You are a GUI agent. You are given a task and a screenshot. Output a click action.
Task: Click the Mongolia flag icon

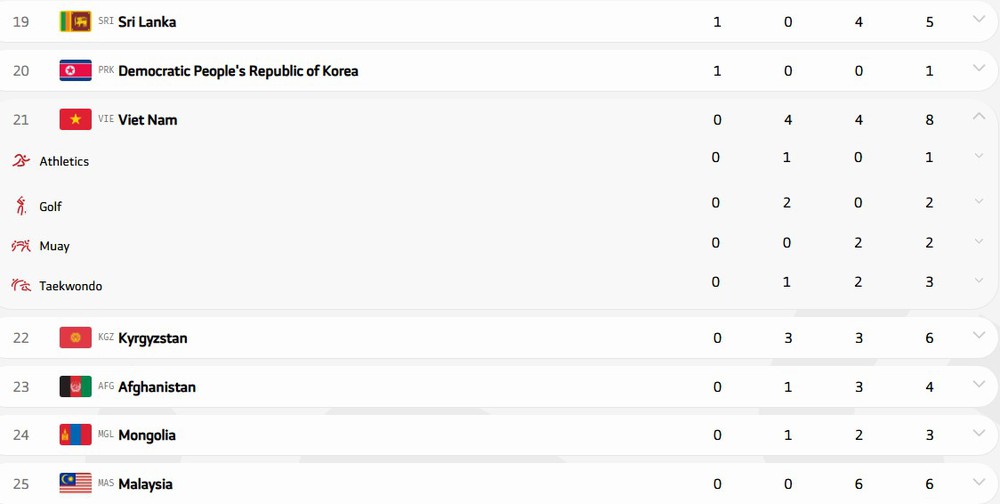[75, 435]
